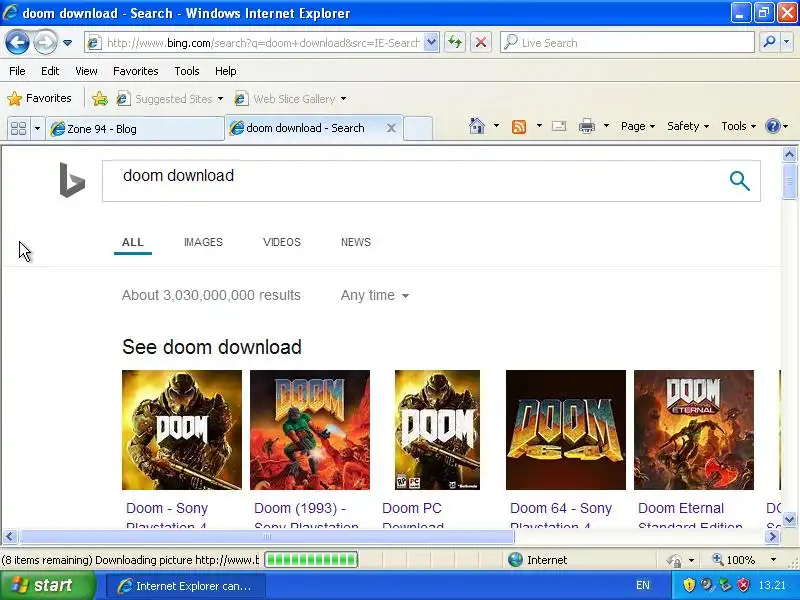Click the page loading progress bar
The image size is (800, 600).
(x=311, y=560)
